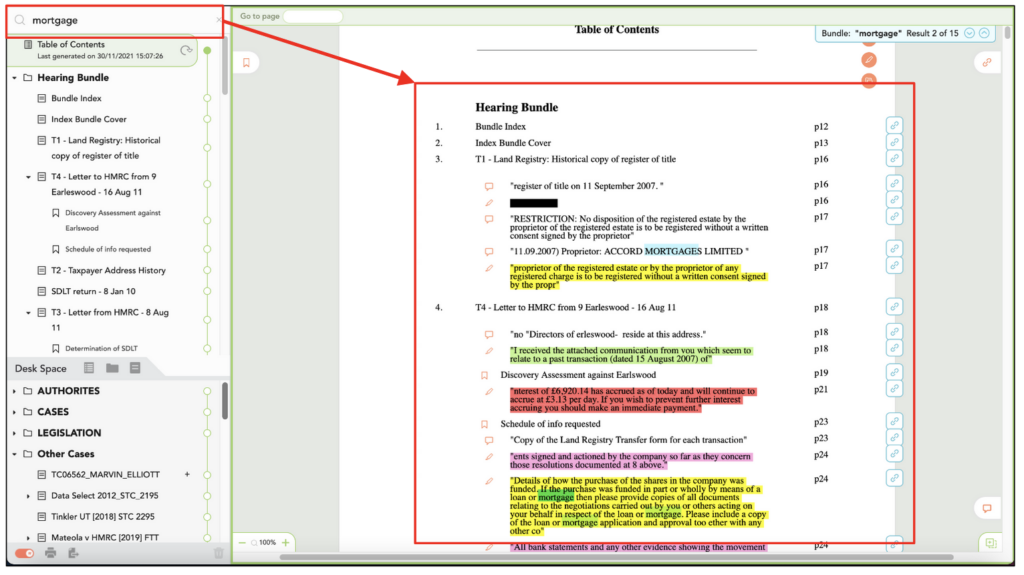Image resolution: width=1024 pixels, height=575 pixels.
Task: Open Index Bundle Cover in the tree
Action: coord(89,119)
